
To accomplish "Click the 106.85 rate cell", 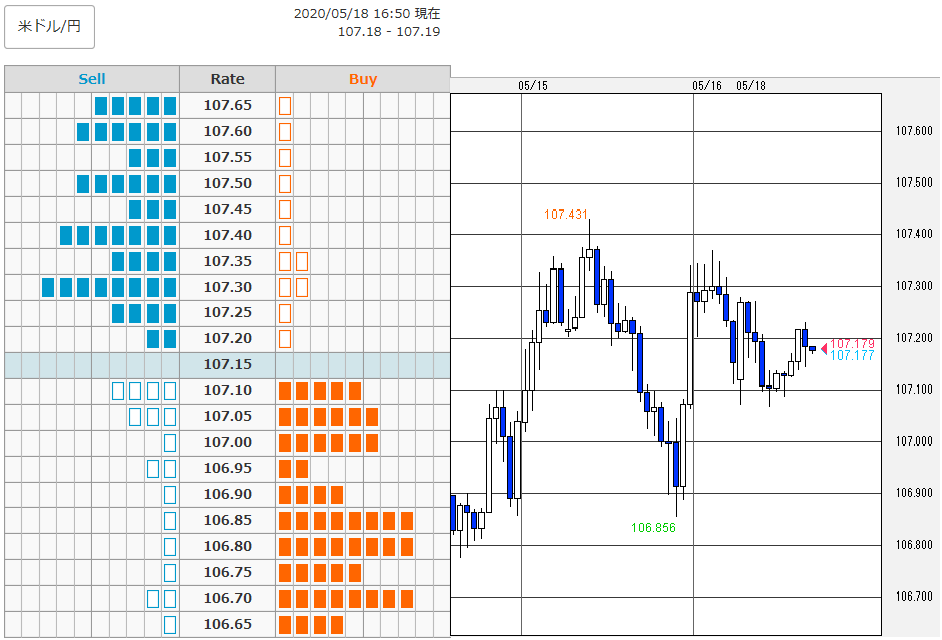I will tap(228, 520).
